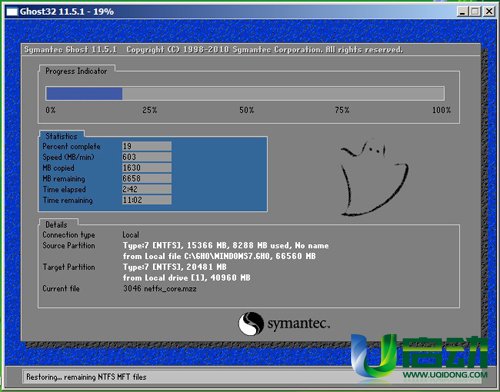This screenshot has height=392, width=500.
Task: Click the MB copied value 1630
Action: click(x=147, y=168)
